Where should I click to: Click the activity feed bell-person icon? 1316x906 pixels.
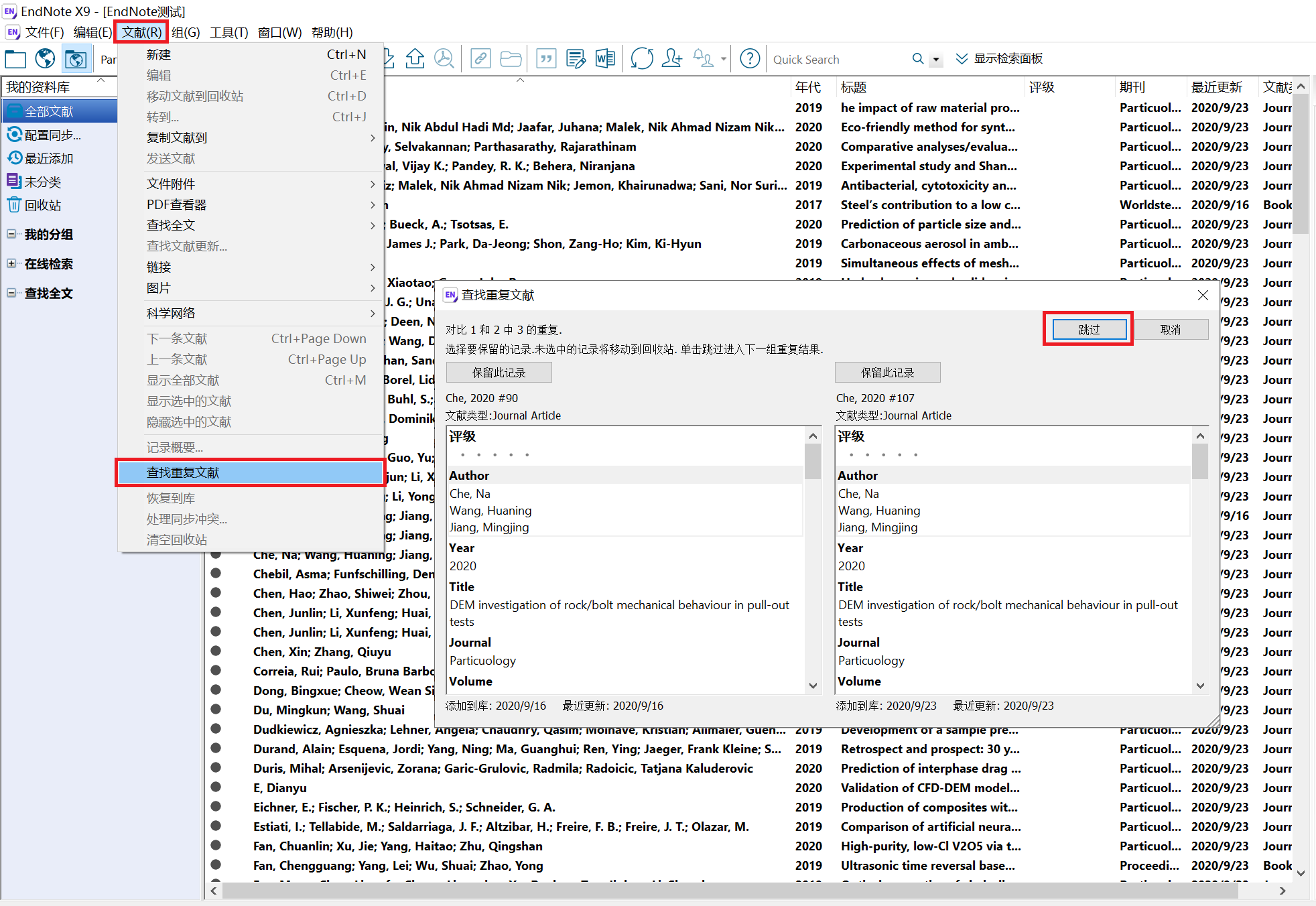pyautogui.click(x=703, y=59)
